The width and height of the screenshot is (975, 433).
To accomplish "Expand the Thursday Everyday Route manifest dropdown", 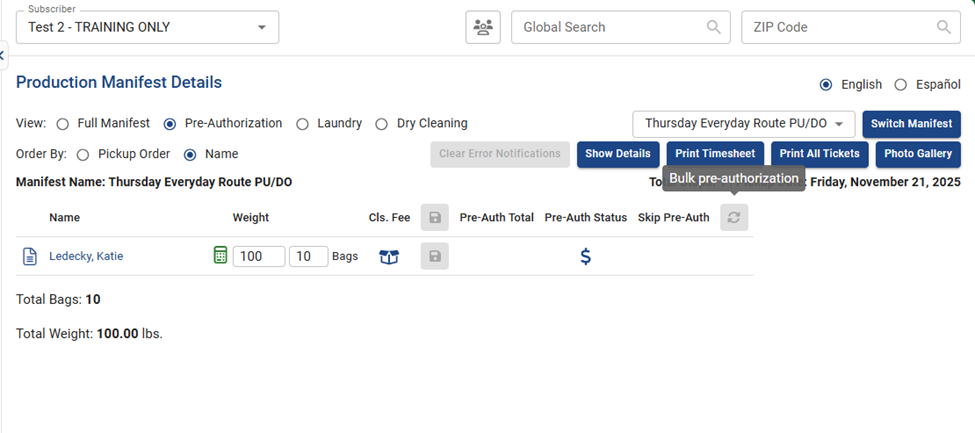I will (743, 124).
